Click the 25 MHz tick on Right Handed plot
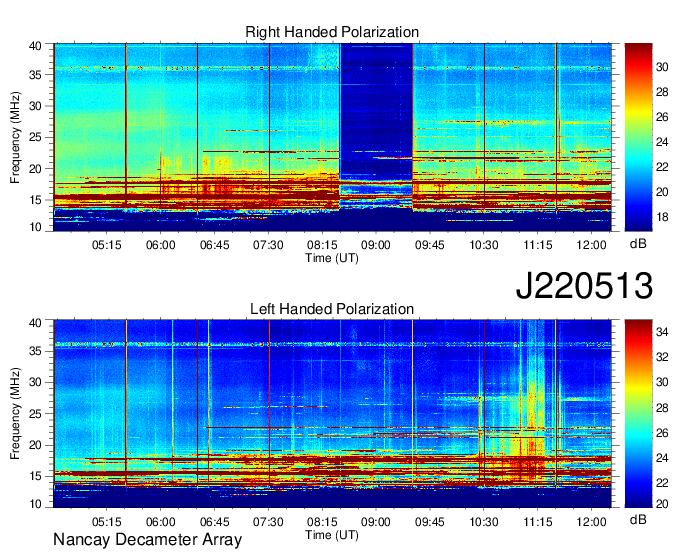The height and width of the screenshot is (552, 680). coord(35,137)
